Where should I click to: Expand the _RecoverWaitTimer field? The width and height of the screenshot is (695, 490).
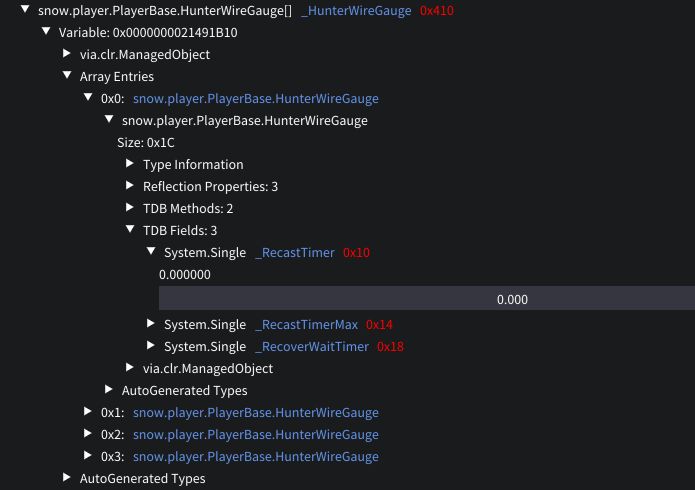pyautogui.click(x=151, y=346)
